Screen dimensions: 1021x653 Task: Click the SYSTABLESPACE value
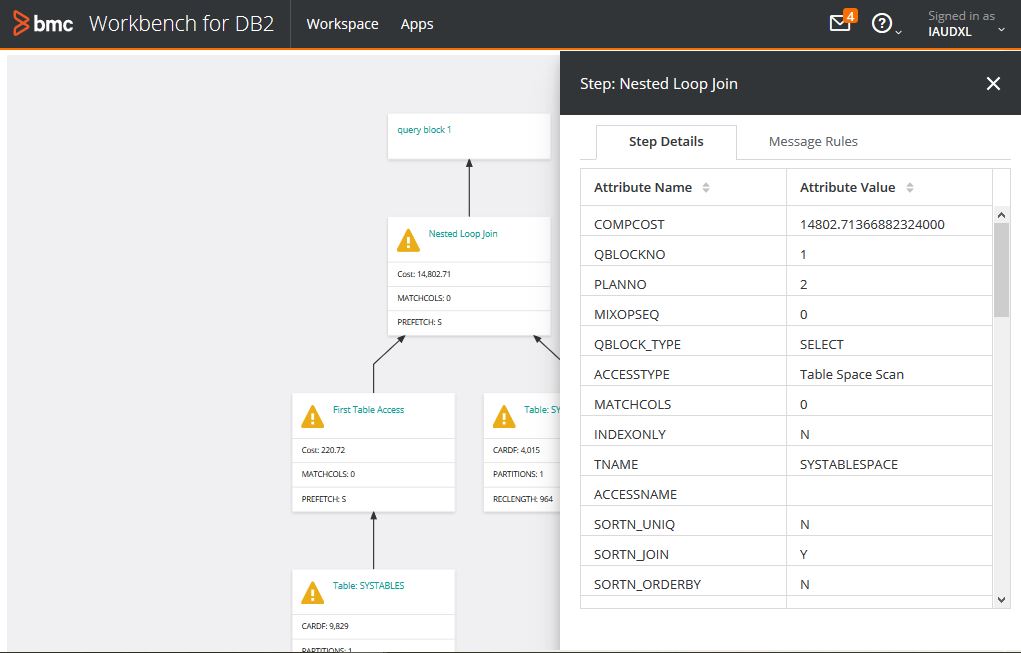click(x=848, y=464)
